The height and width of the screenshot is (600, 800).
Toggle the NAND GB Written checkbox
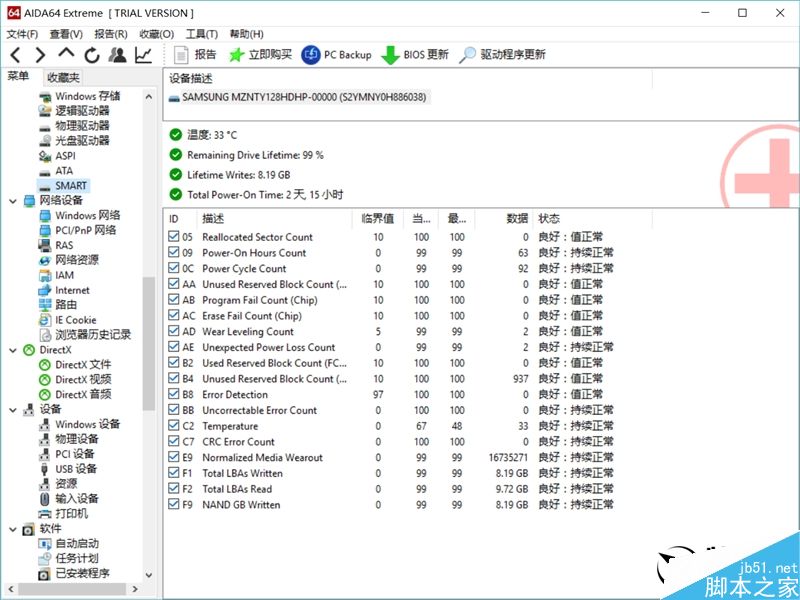coord(173,505)
